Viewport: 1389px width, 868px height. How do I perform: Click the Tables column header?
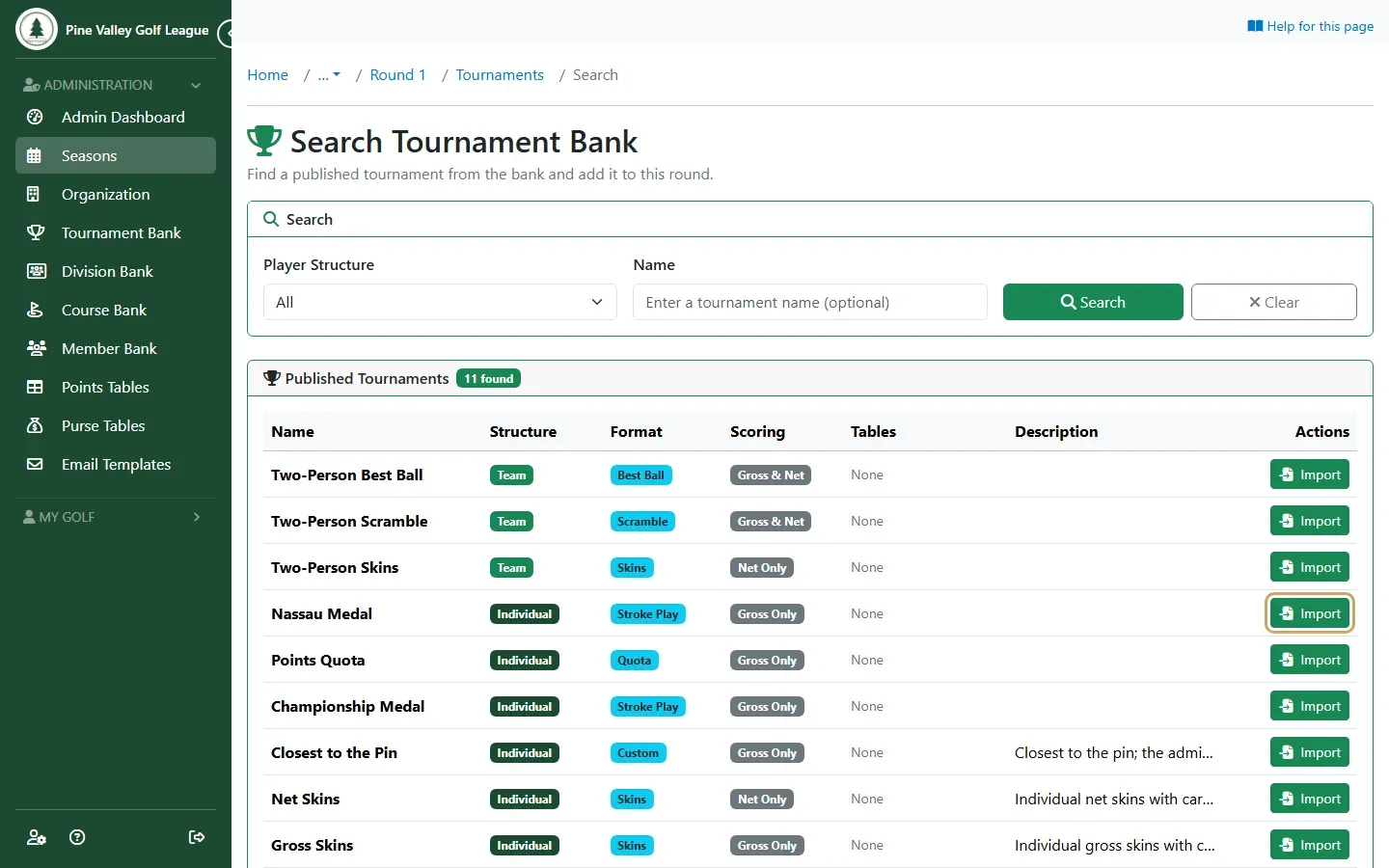point(873,431)
